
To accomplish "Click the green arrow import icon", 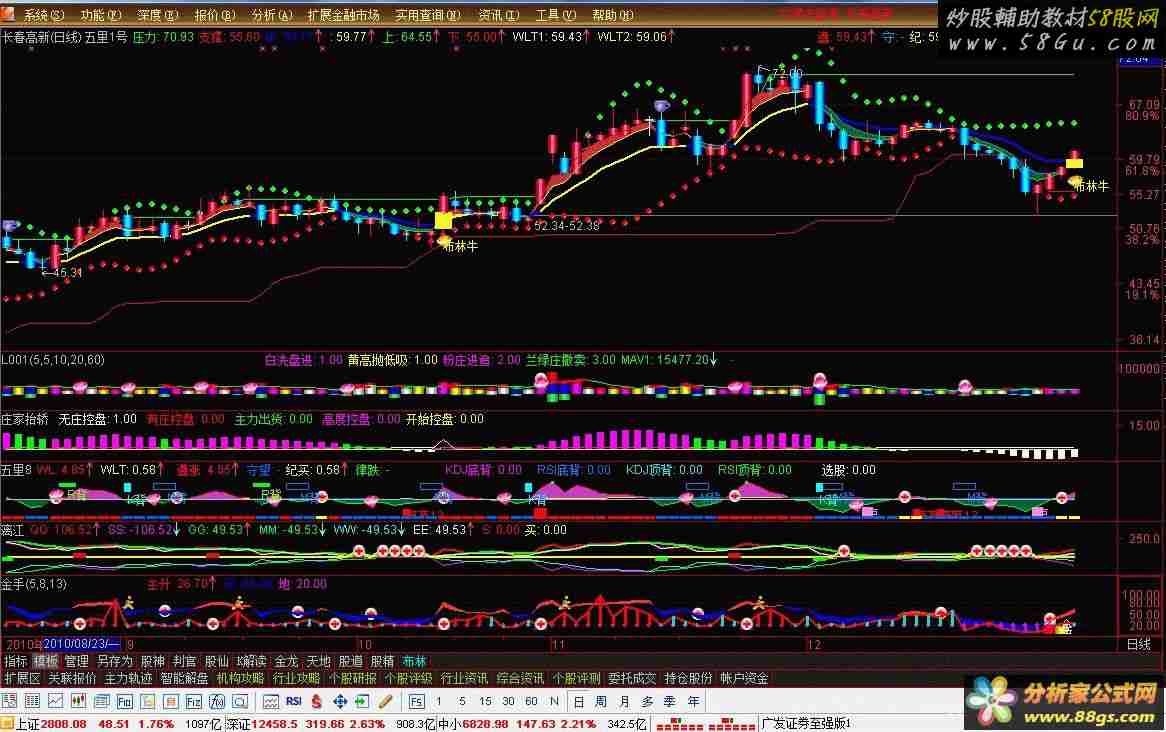I will pyautogui.click(x=362, y=701).
